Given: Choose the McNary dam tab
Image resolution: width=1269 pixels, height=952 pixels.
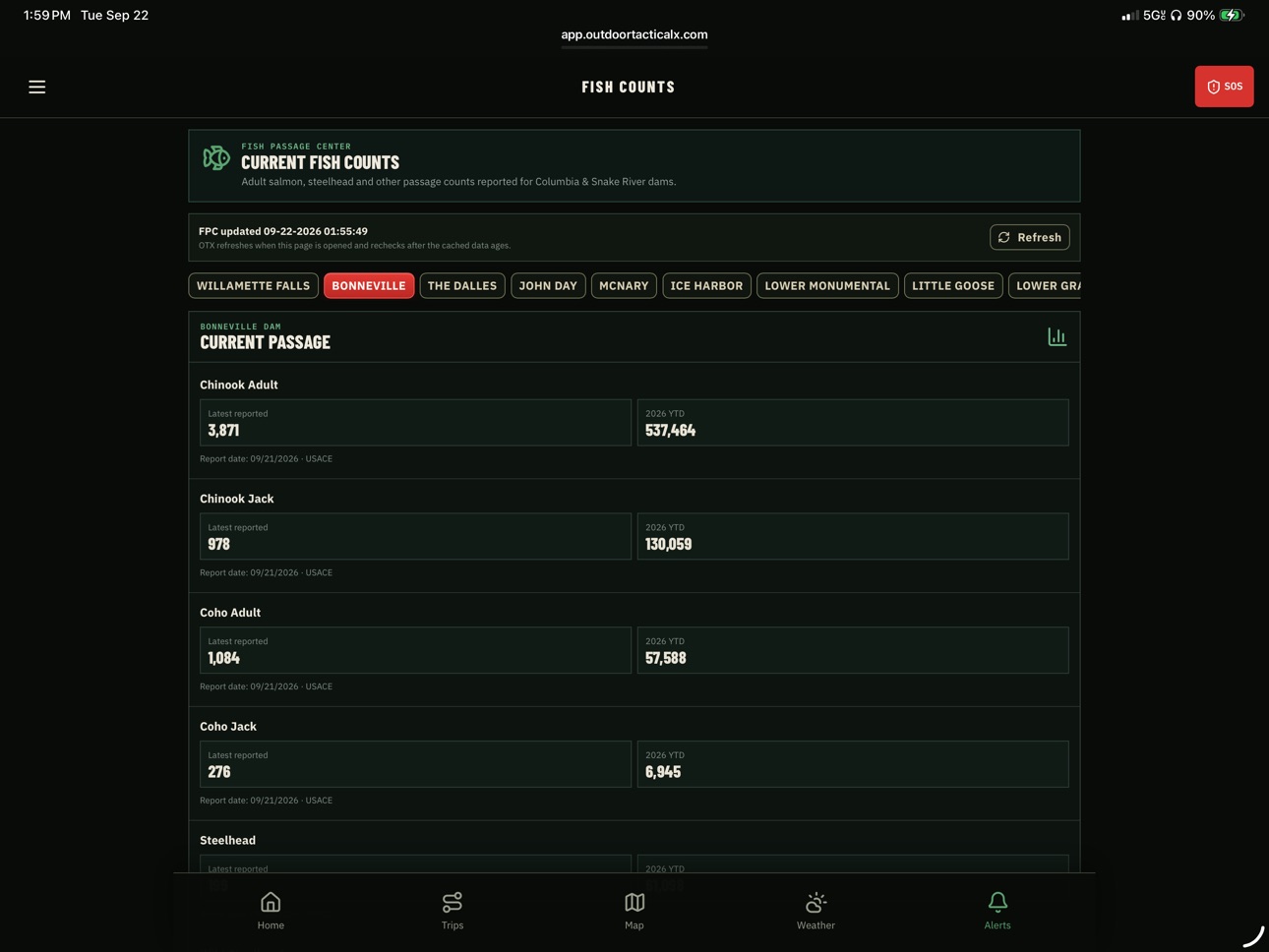Looking at the screenshot, I should [624, 285].
